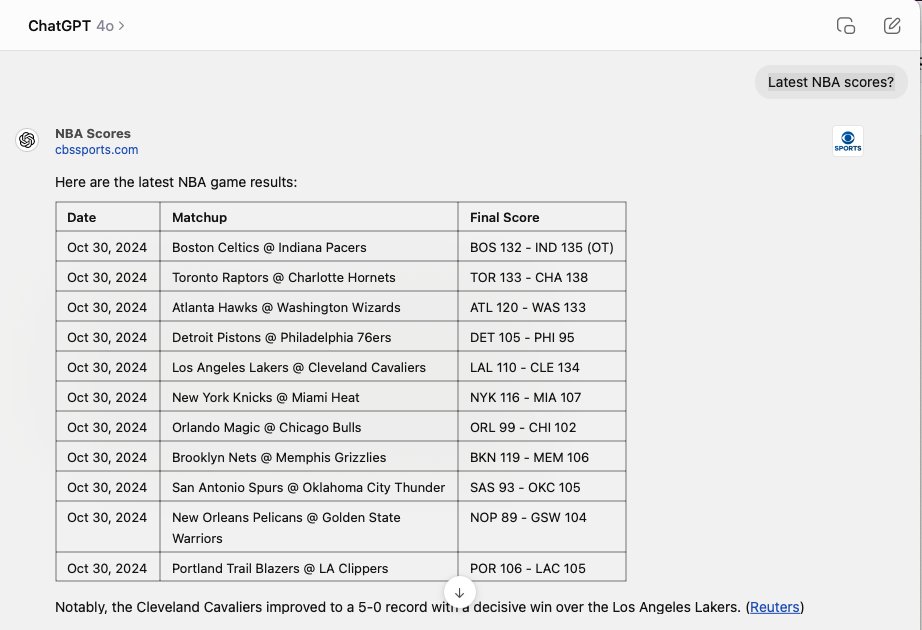Screen dimensions: 922x630
Task: Start a new chat with compose icon
Action: 891,26
